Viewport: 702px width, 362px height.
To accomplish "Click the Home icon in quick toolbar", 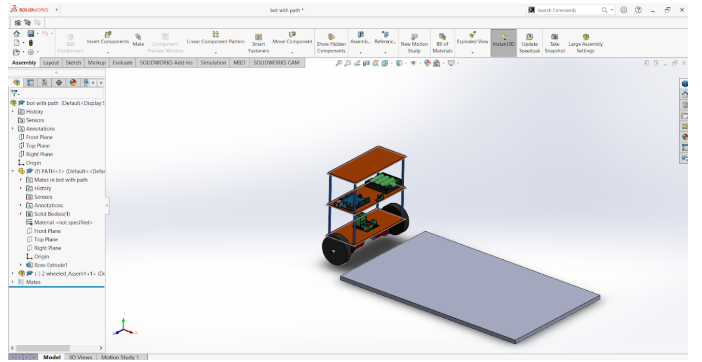I will pos(17,34).
